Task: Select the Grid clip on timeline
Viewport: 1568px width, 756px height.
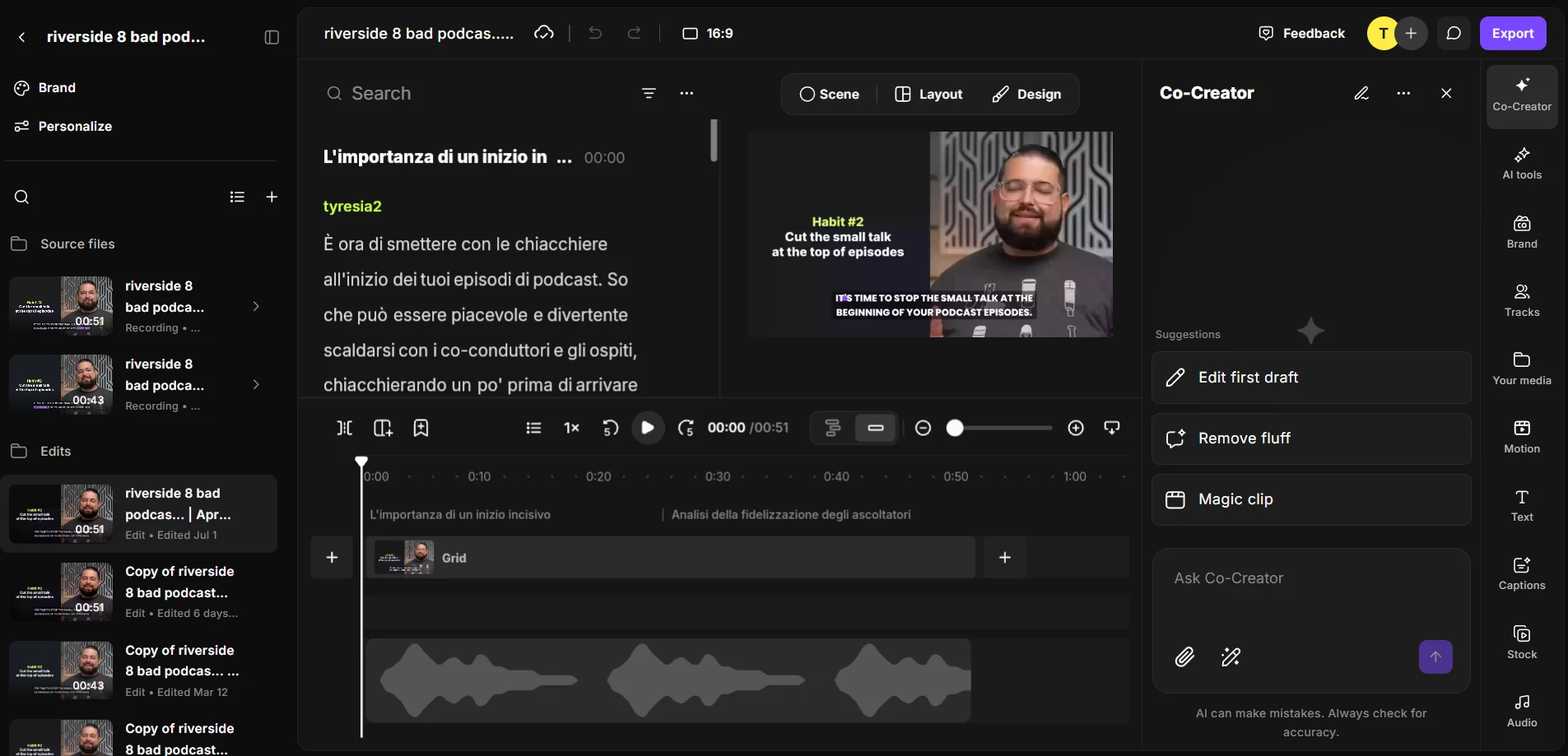Action: [671, 558]
